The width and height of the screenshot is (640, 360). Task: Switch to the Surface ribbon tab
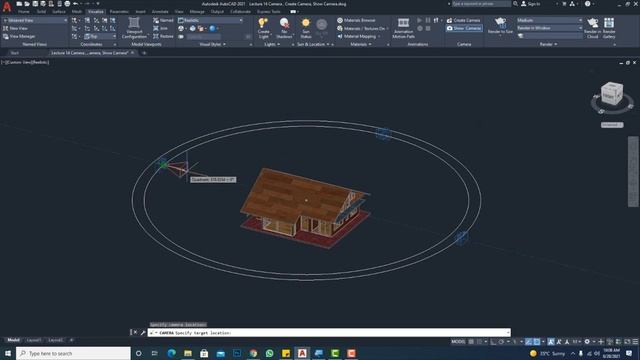(59, 12)
